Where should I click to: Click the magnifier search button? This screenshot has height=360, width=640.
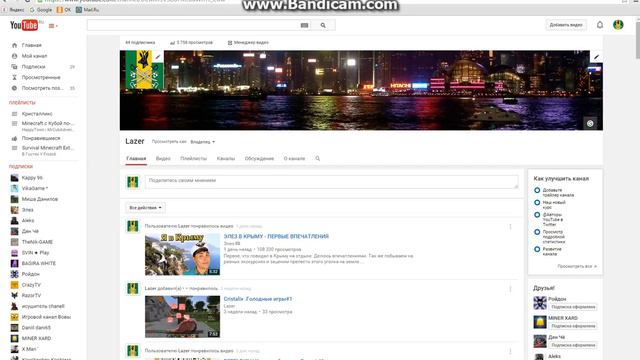click(323, 25)
